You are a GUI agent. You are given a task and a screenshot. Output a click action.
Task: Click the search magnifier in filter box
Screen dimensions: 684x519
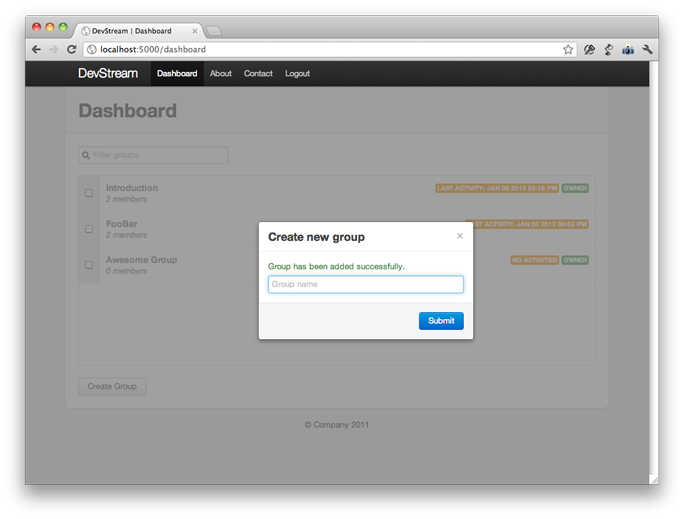coord(86,155)
